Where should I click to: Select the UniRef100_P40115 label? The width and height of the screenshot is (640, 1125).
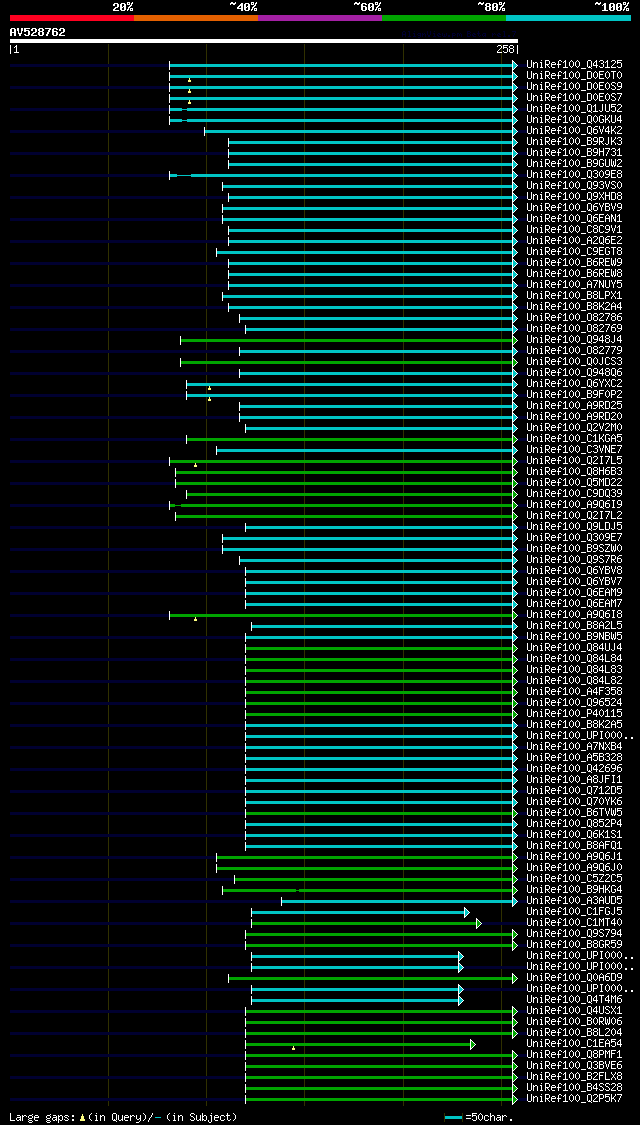pyautogui.click(x=574, y=714)
